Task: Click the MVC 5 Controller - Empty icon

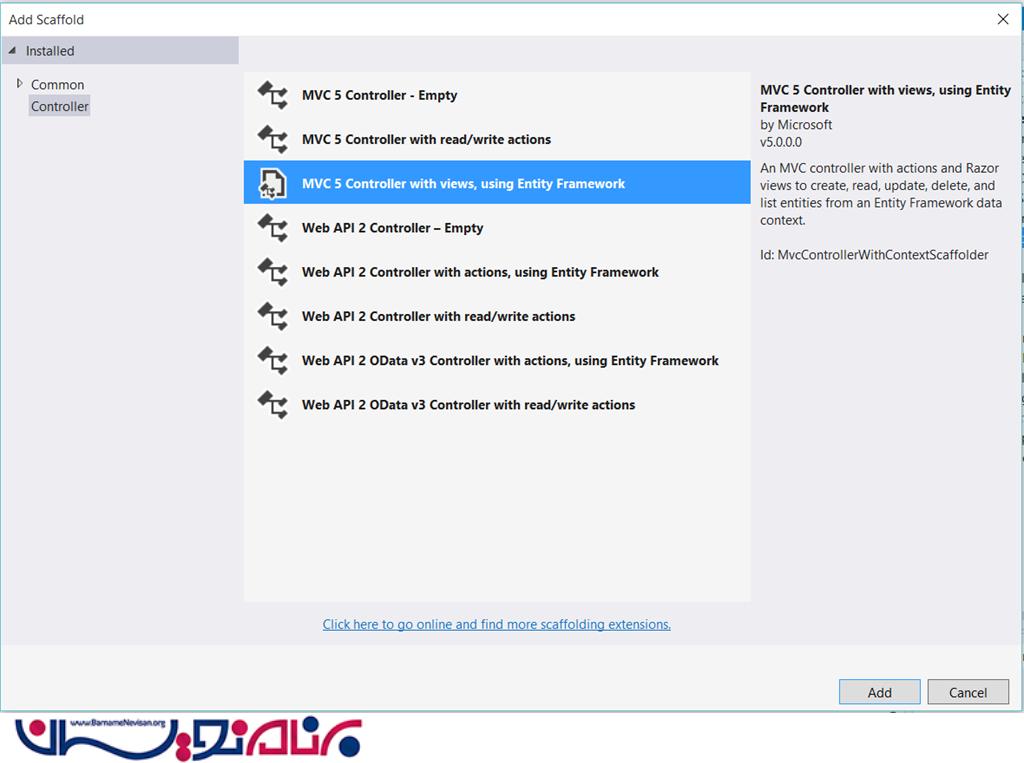Action: point(272,95)
